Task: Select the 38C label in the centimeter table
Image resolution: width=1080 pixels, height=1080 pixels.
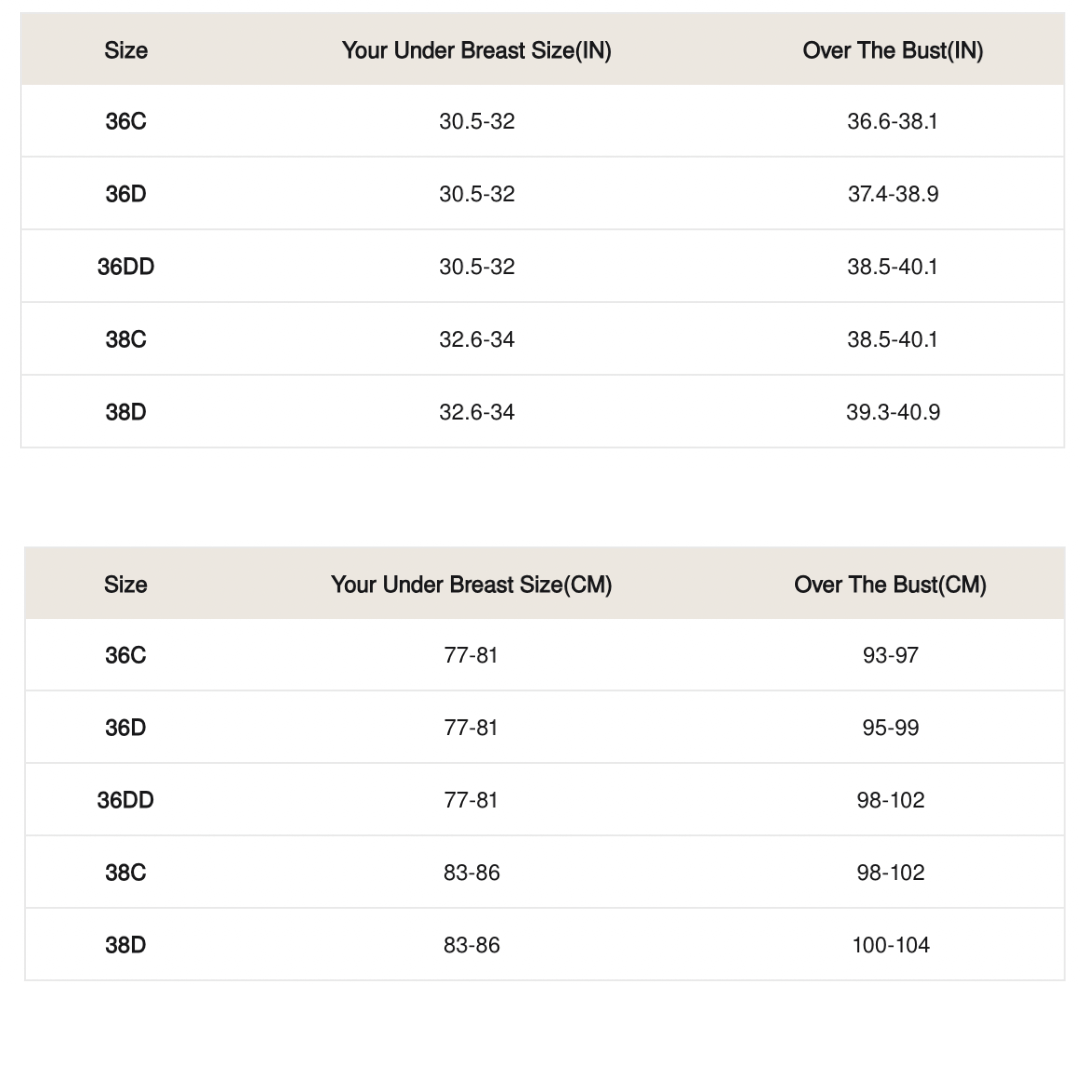Action: [126, 873]
